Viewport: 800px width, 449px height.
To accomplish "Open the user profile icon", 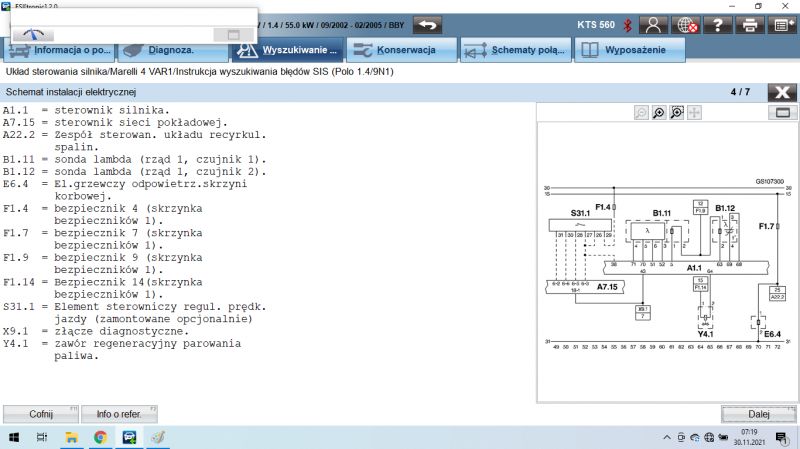I will click(x=653, y=24).
